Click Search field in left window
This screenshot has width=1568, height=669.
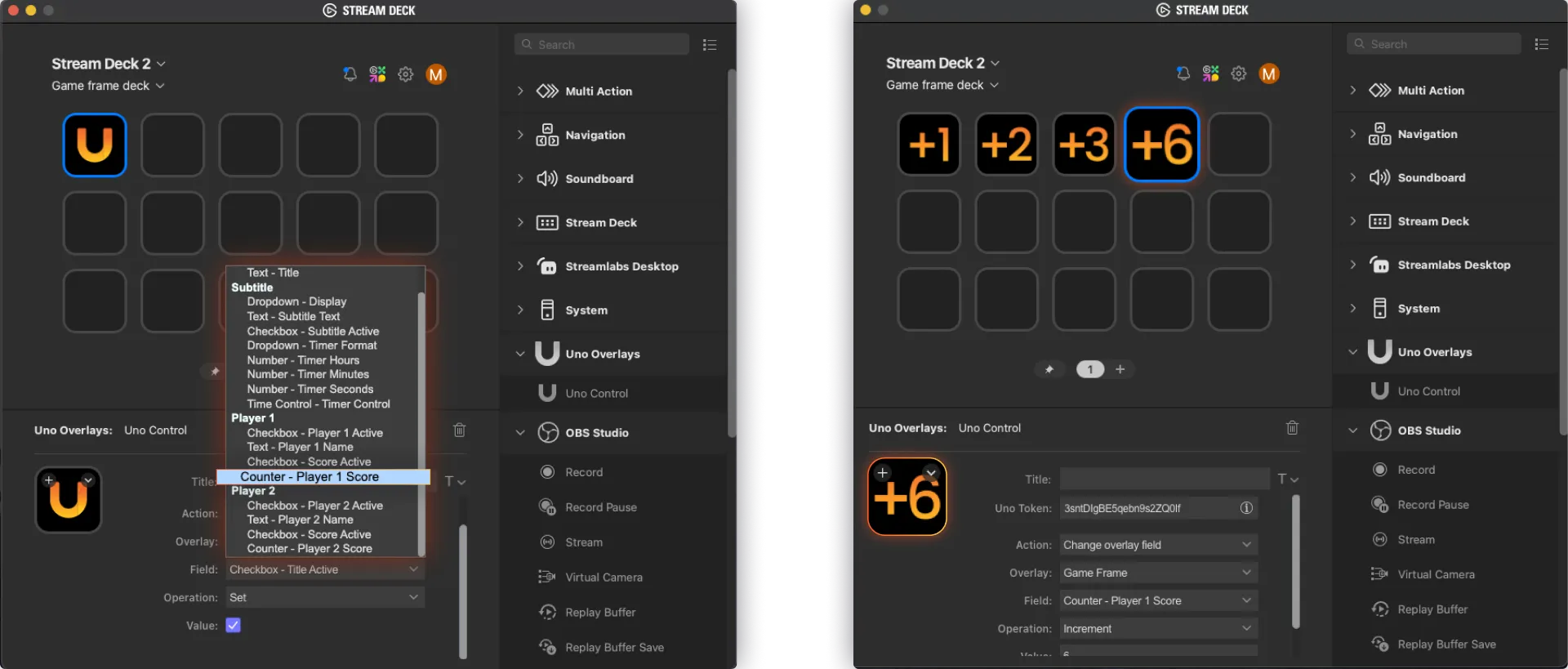pos(602,45)
